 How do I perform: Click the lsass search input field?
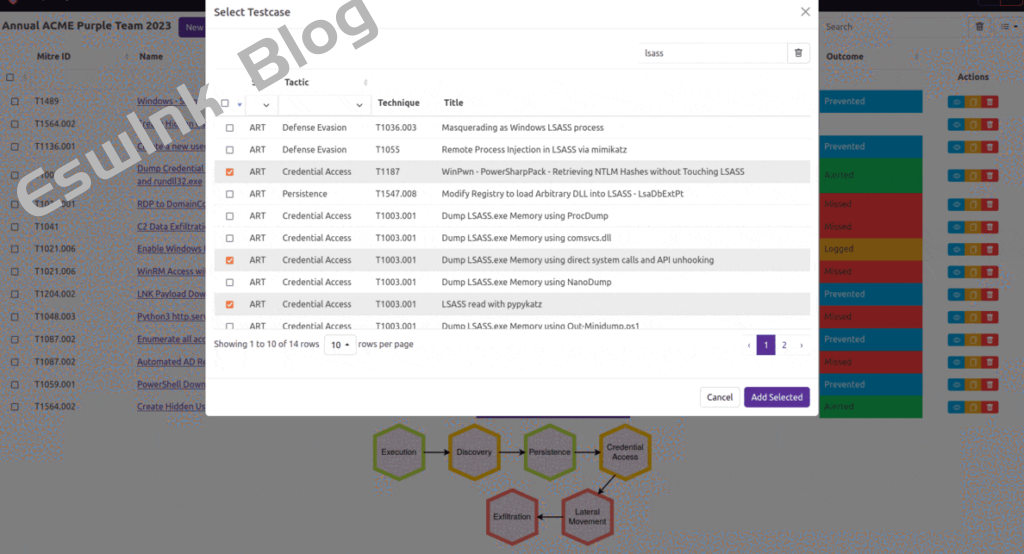pyautogui.click(x=710, y=53)
